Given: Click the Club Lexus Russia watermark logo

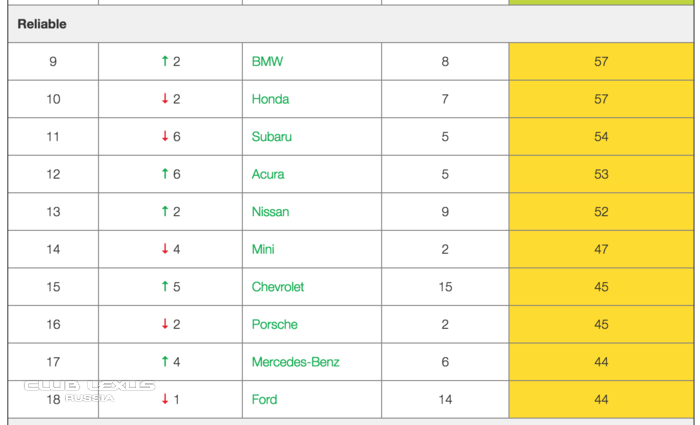Looking at the screenshot, I should [x=89, y=390].
